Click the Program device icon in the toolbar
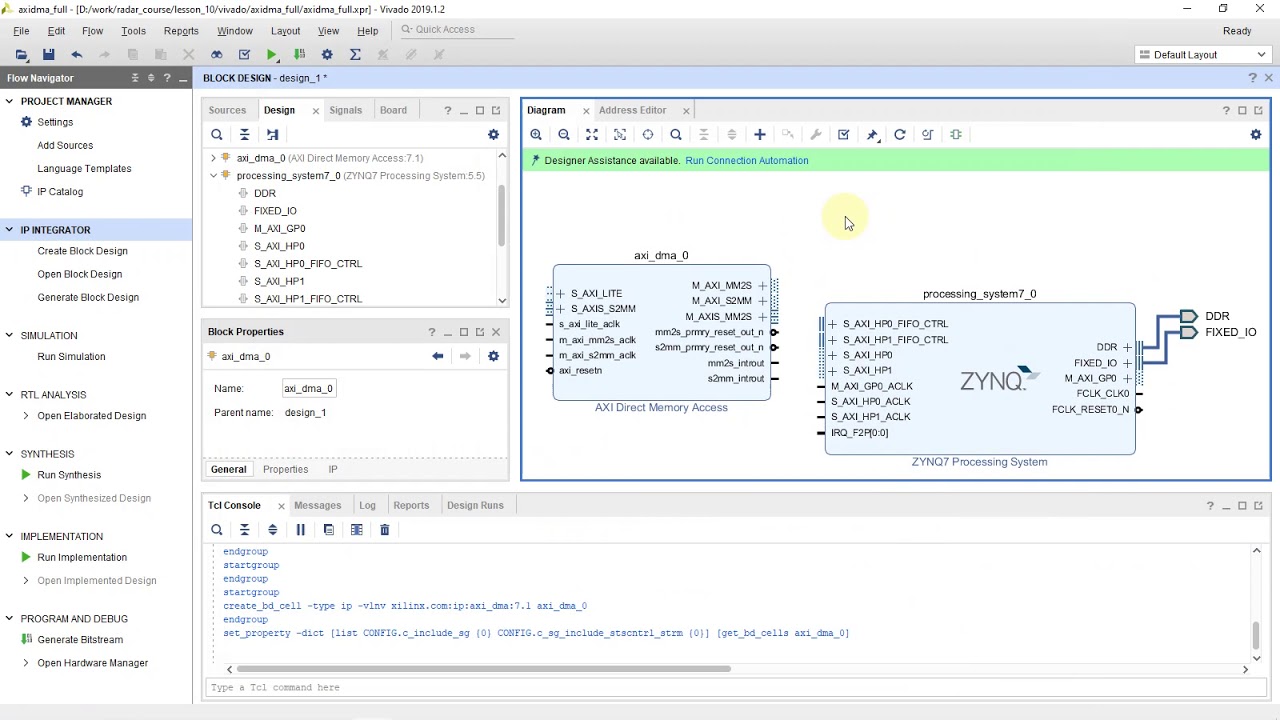This screenshot has width=1280, height=720. pos(299,54)
